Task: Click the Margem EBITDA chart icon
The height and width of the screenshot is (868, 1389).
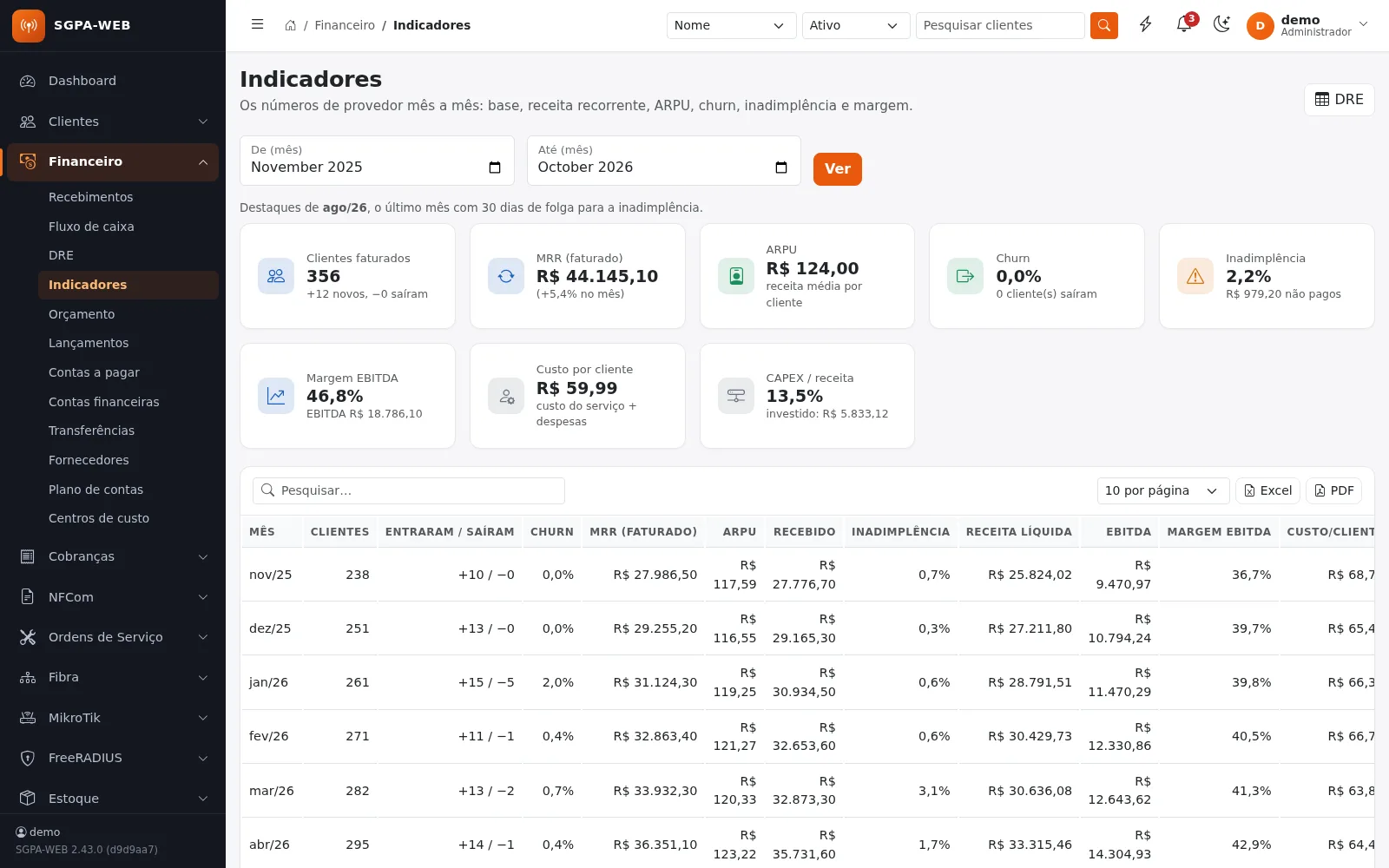Action: (276, 396)
